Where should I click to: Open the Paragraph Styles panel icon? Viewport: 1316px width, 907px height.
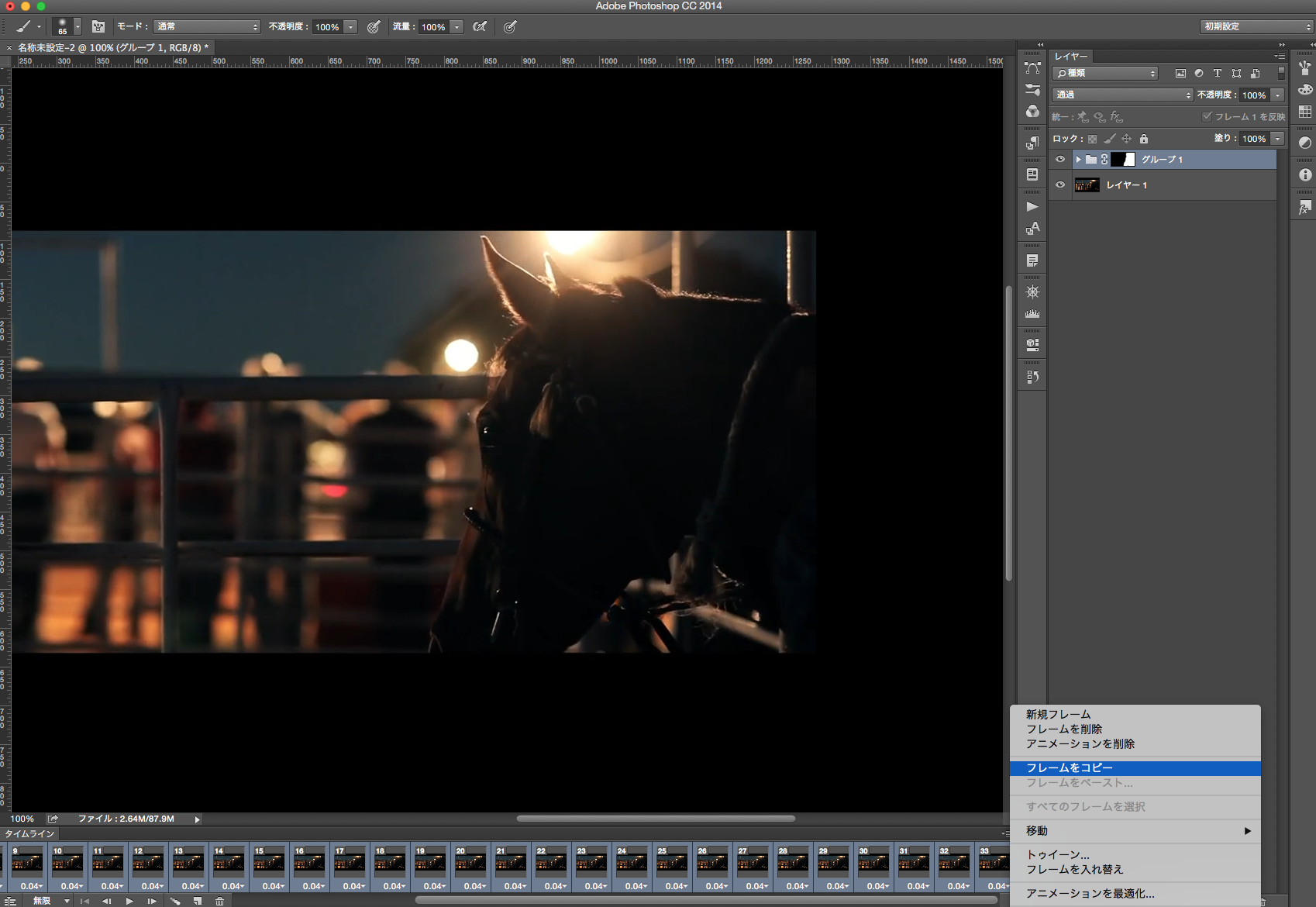click(1032, 143)
